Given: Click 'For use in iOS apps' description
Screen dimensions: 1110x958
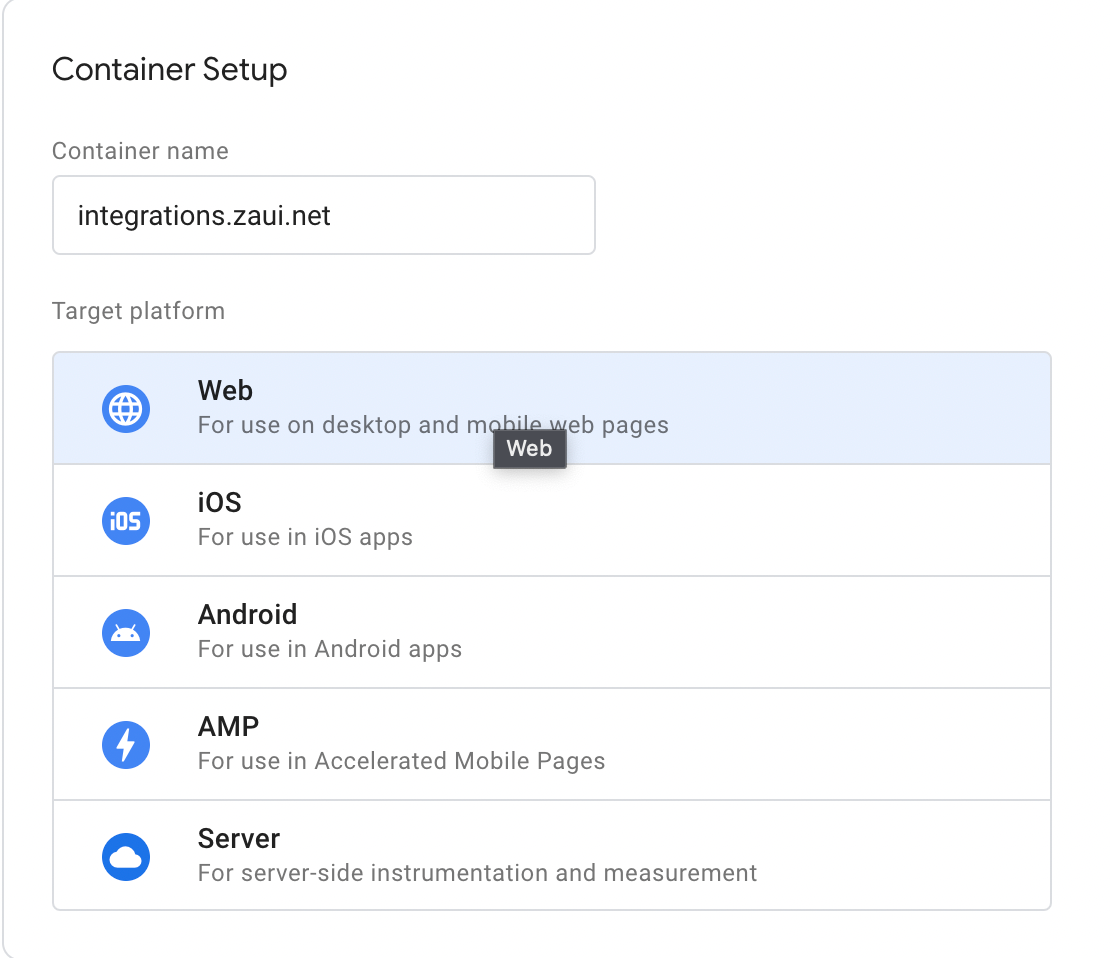Looking at the screenshot, I should (305, 537).
